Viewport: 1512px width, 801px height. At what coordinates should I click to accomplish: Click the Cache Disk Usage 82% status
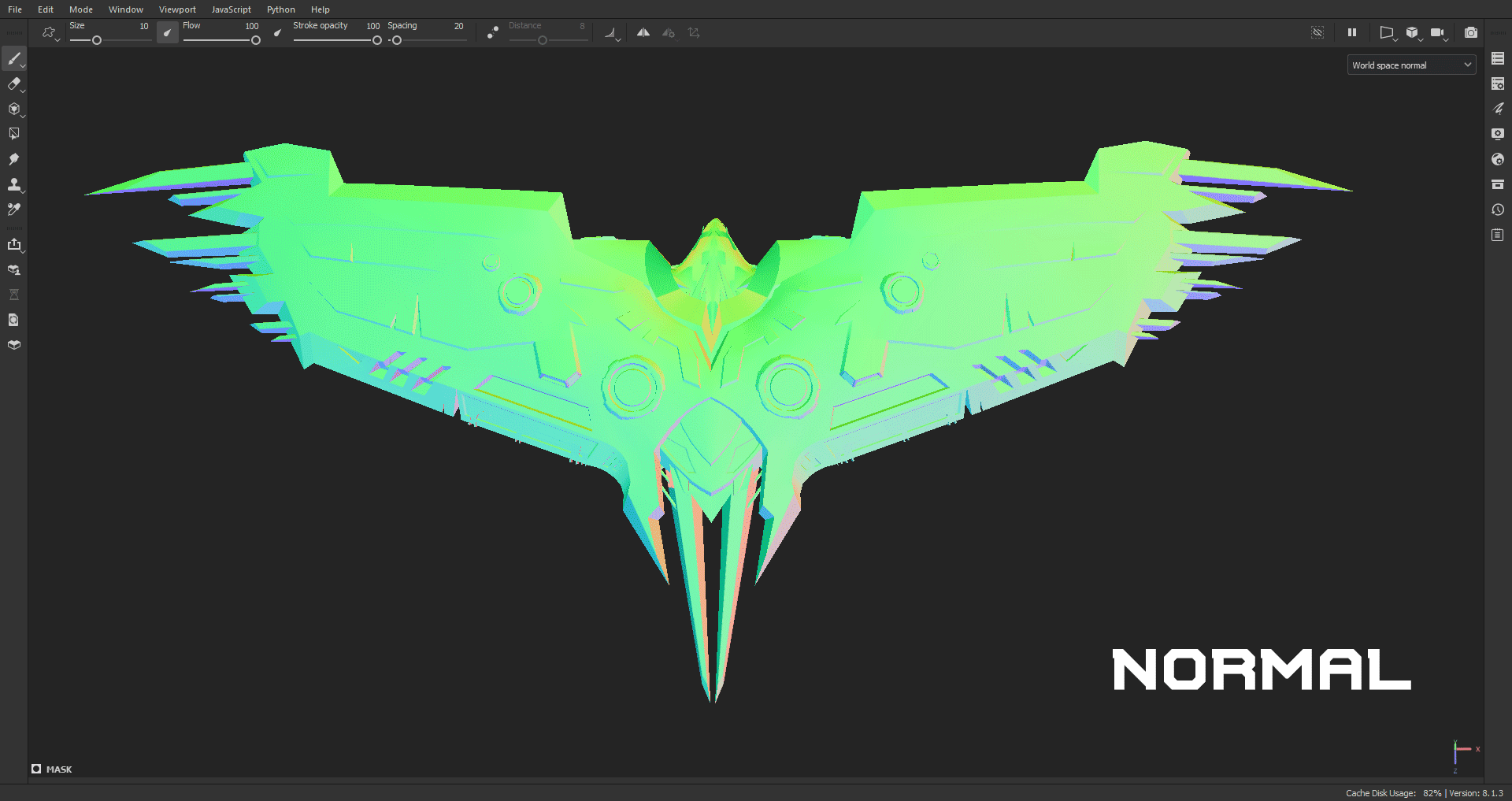(x=1393, y=793)
